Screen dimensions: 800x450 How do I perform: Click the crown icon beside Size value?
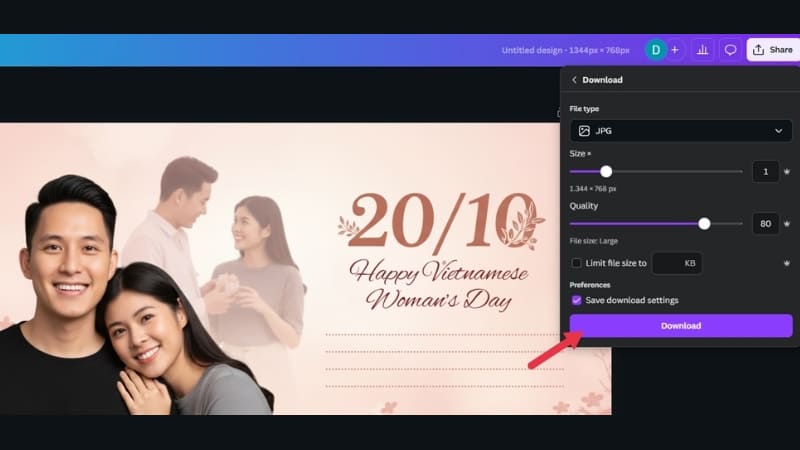click(787, 172)
